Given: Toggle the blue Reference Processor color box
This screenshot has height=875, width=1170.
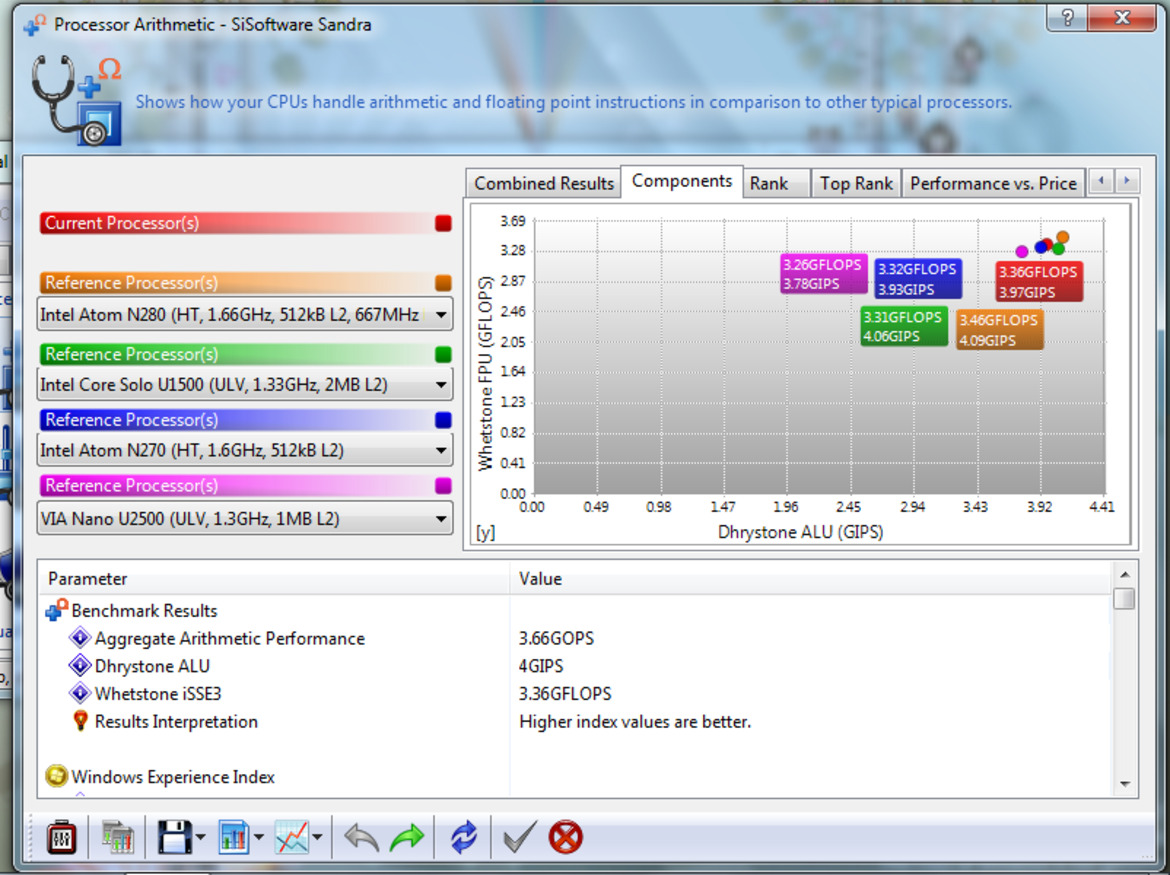Looking at the screenshot, I should 443,420.
